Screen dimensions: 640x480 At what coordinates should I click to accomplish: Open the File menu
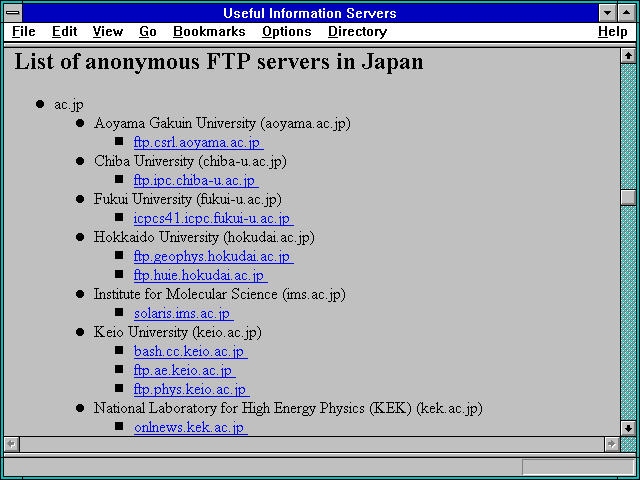click(x=24, y=32)
